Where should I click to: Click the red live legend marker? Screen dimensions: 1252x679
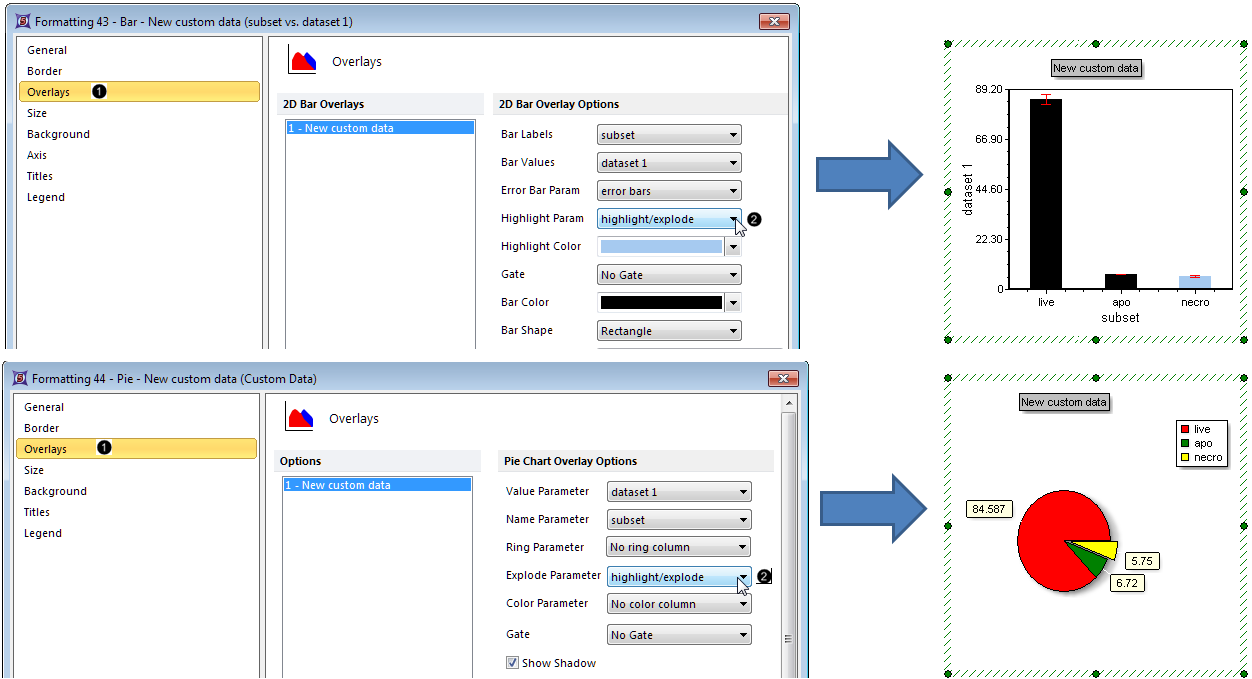pyautogui.click(x=1185, y=429)
